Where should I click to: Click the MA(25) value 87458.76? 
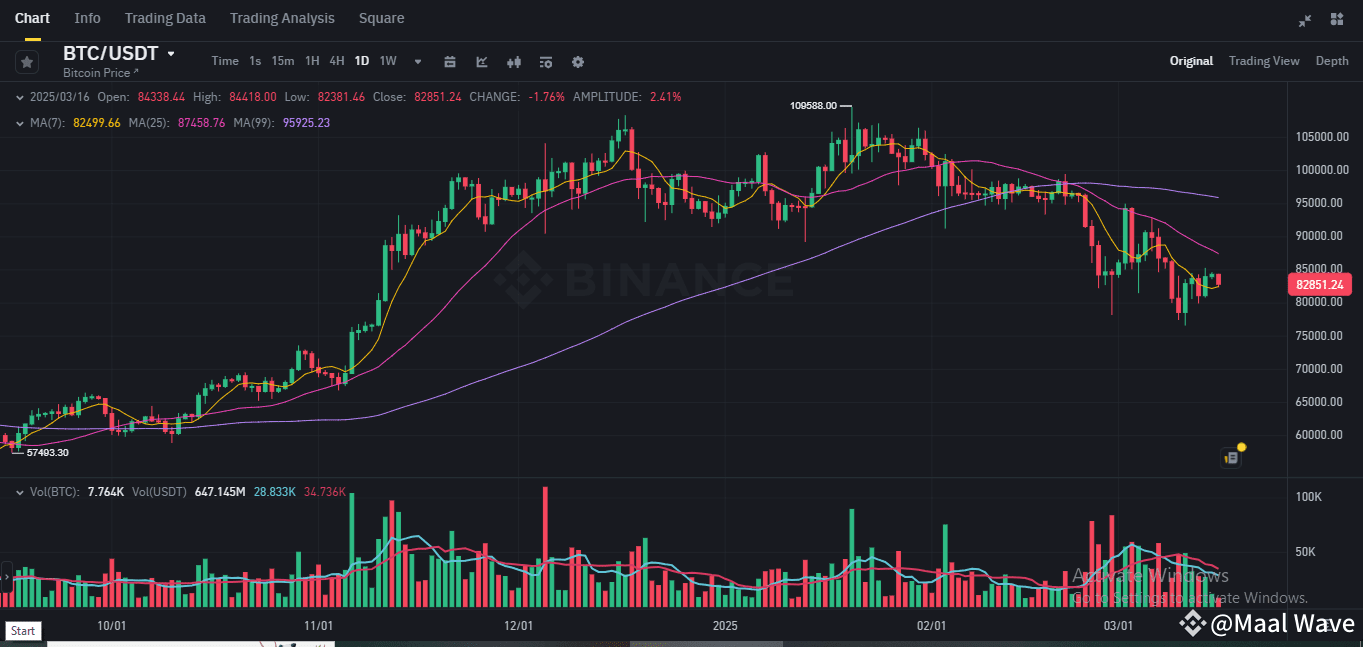coord(201,122)
